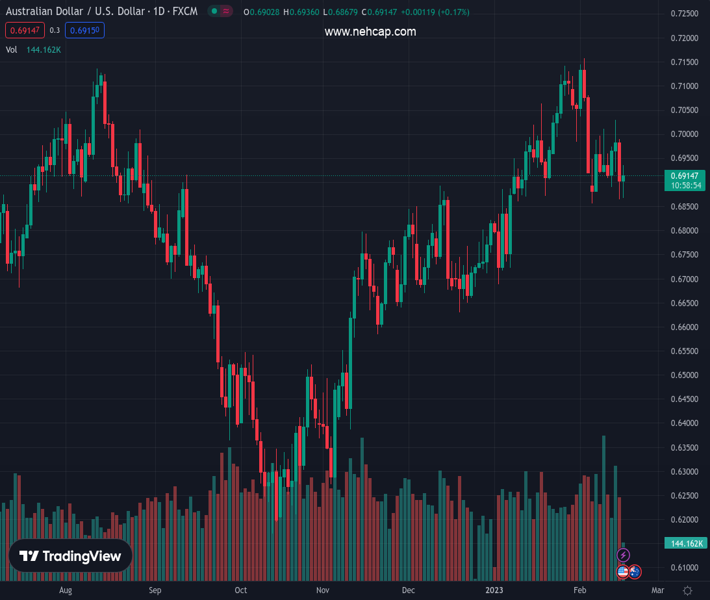This screenshot has height=600, width=710.
Task: Click the volume value label 144.162K on axis
Action: (x=685, y=543)
